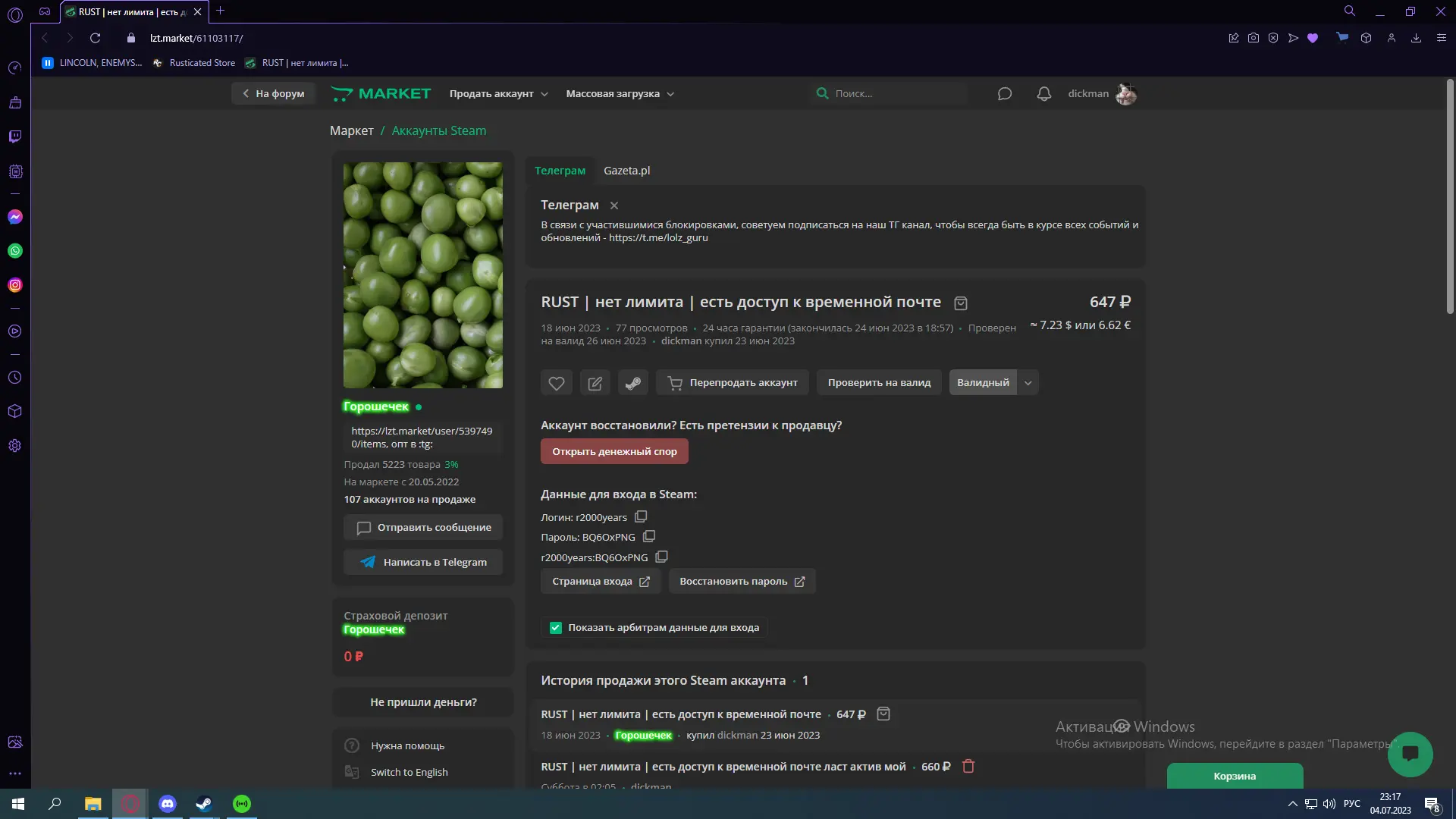Open browsing history from the sidebar clock icon

click(15, 378)
